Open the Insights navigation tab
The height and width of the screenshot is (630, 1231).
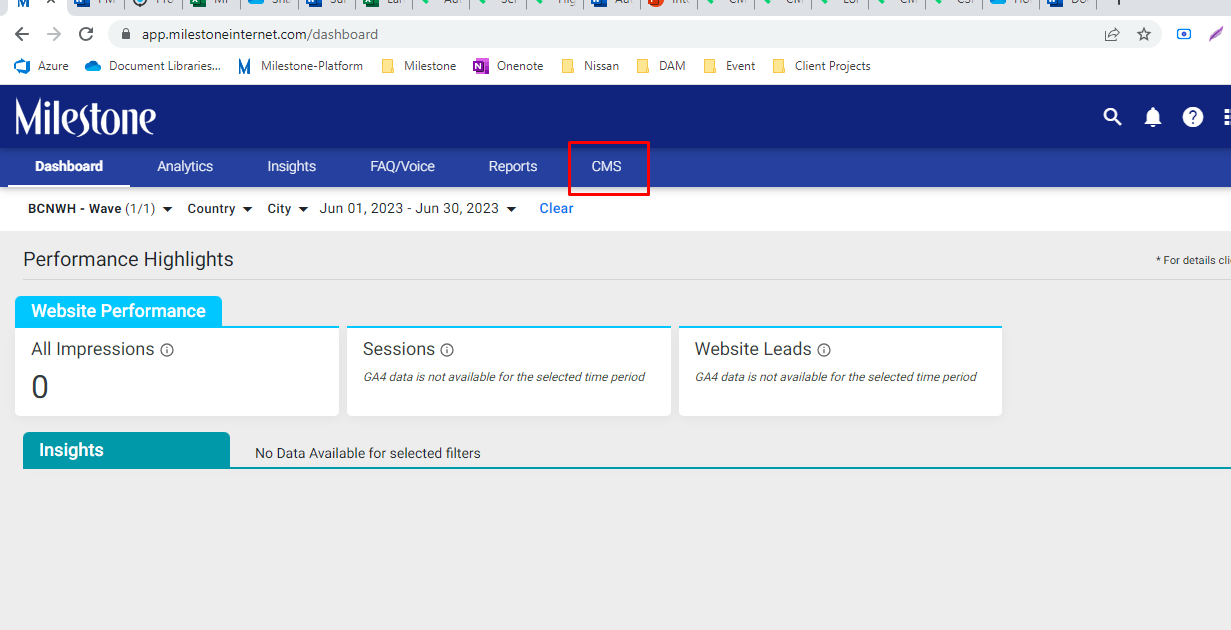pyautogui.click(x=292, y=166)
